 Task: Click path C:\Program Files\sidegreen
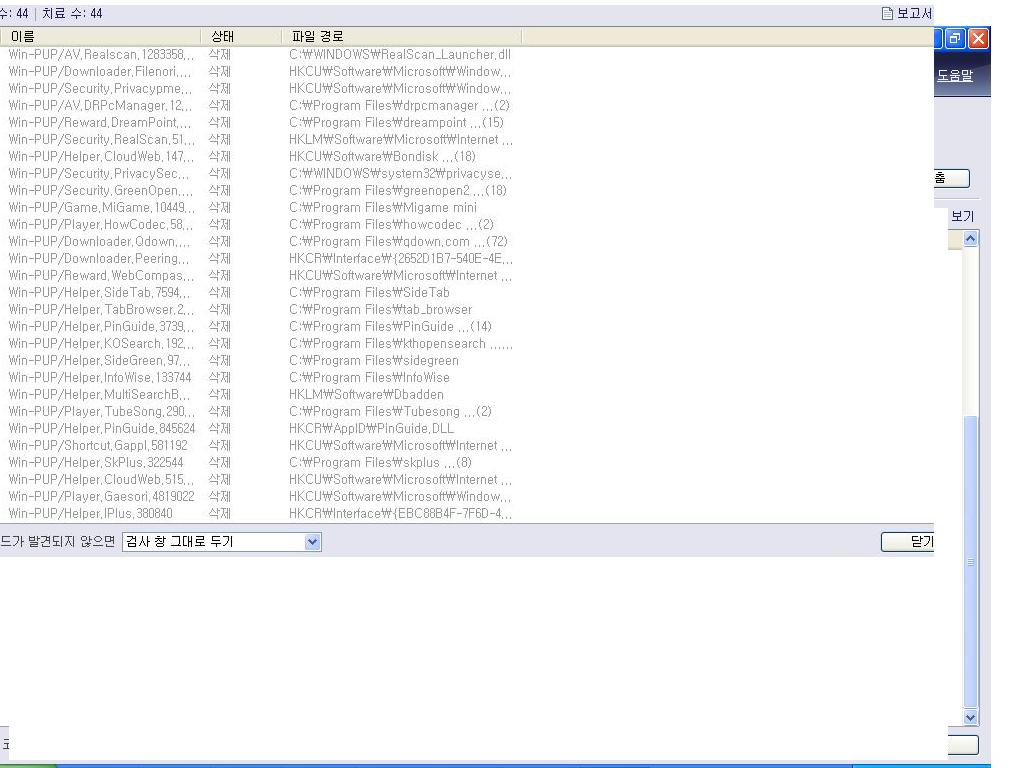374,360
